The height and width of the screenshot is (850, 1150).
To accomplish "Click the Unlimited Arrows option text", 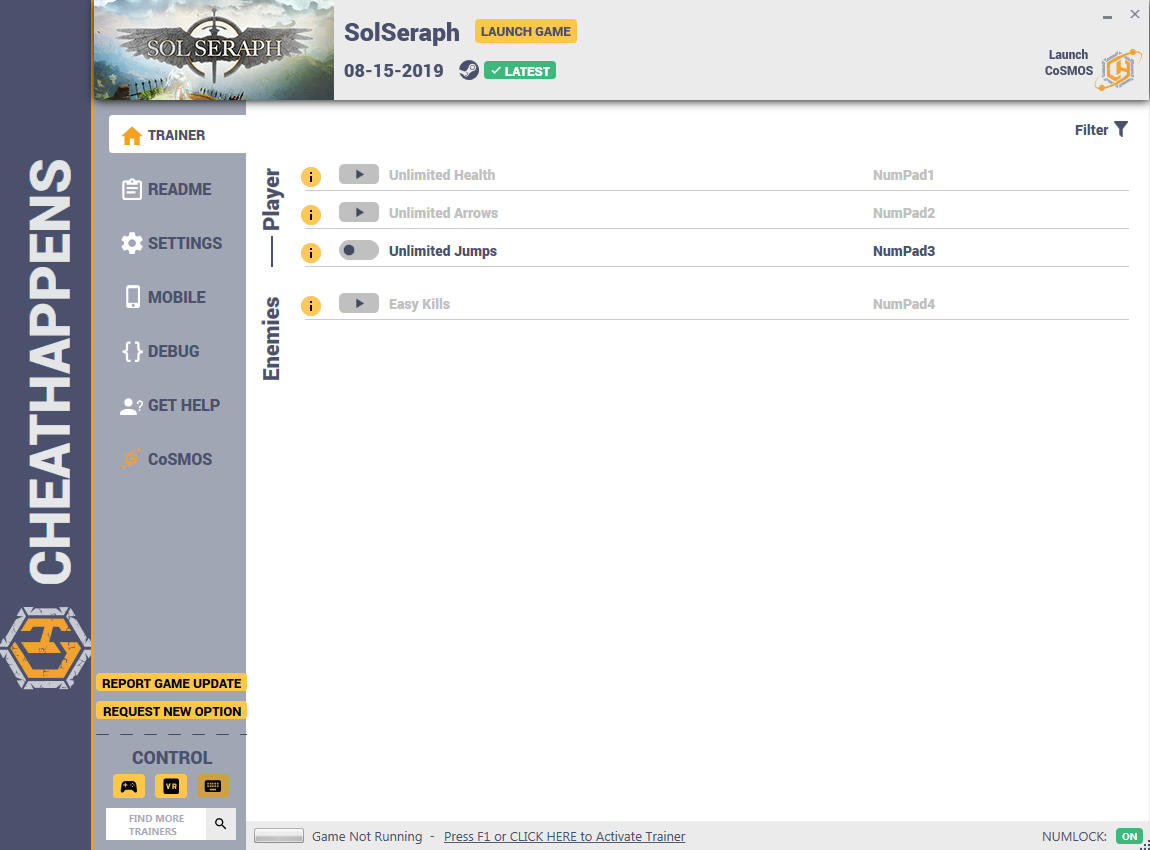I will pos(443,213).
